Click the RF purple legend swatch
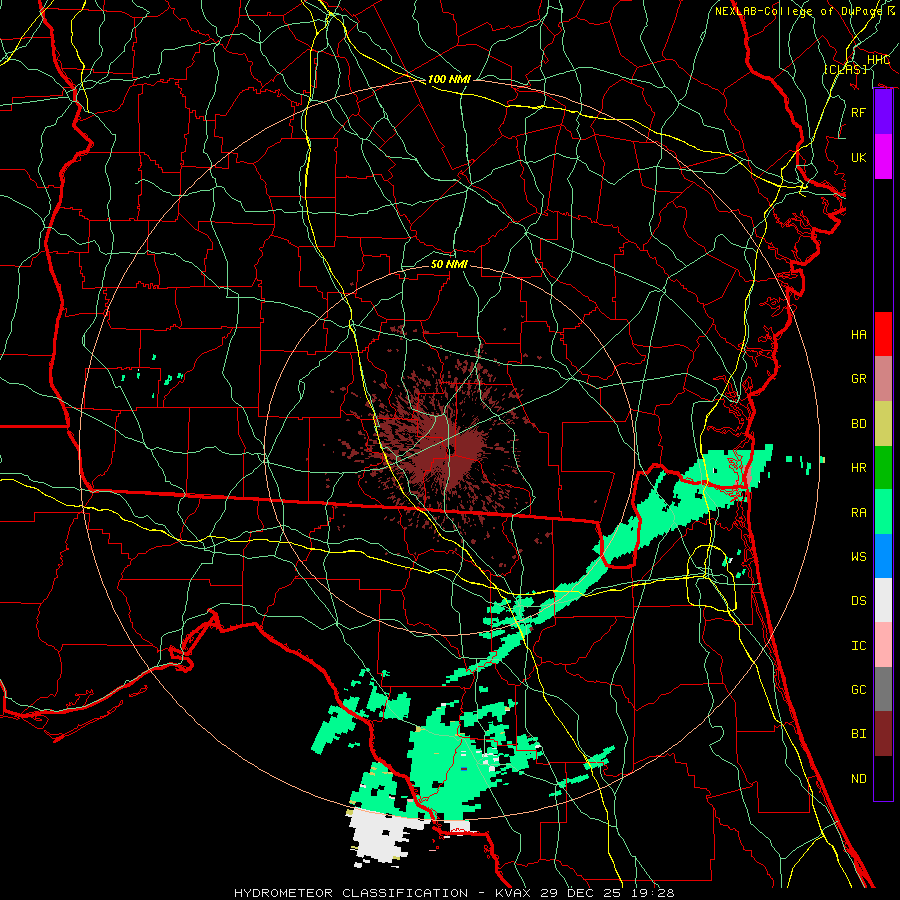The height and width of the screenshot is (900, 900). (x=883, y=112)
